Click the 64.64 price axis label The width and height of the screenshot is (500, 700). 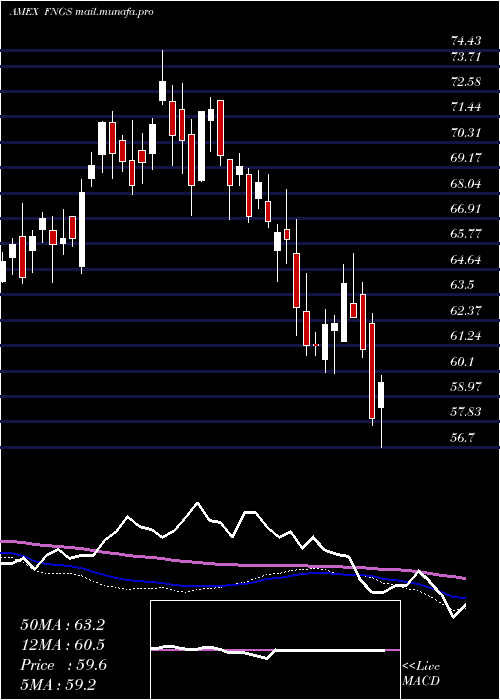466,259
